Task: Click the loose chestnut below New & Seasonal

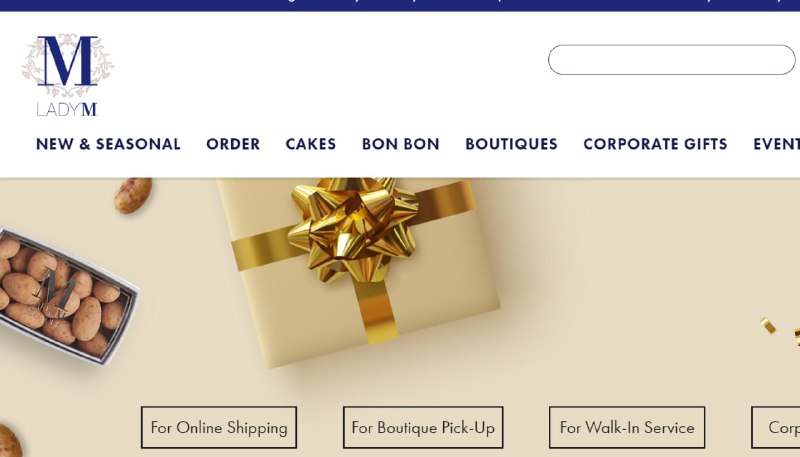Action: 133,195
